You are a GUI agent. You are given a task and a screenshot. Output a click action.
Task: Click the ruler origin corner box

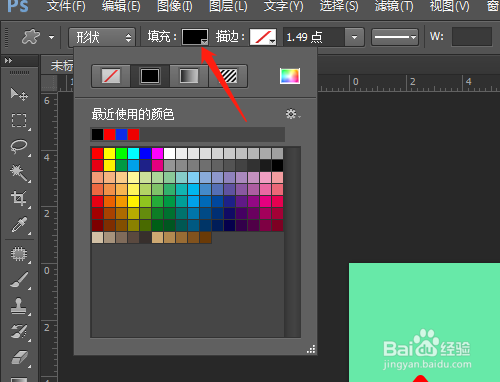49,83
